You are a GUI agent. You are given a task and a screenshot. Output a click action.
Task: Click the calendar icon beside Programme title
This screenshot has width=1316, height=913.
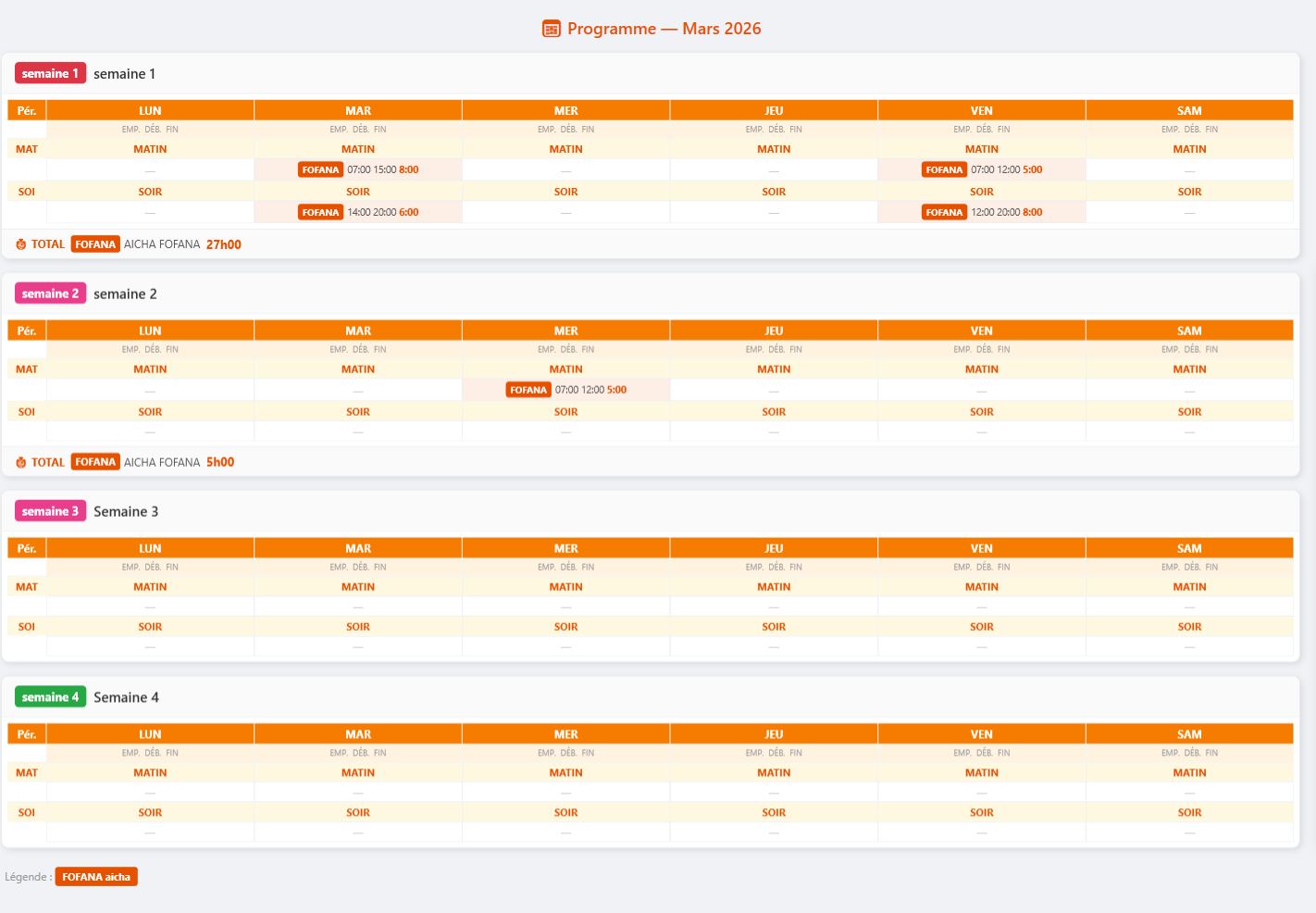[x=551, y=29]
